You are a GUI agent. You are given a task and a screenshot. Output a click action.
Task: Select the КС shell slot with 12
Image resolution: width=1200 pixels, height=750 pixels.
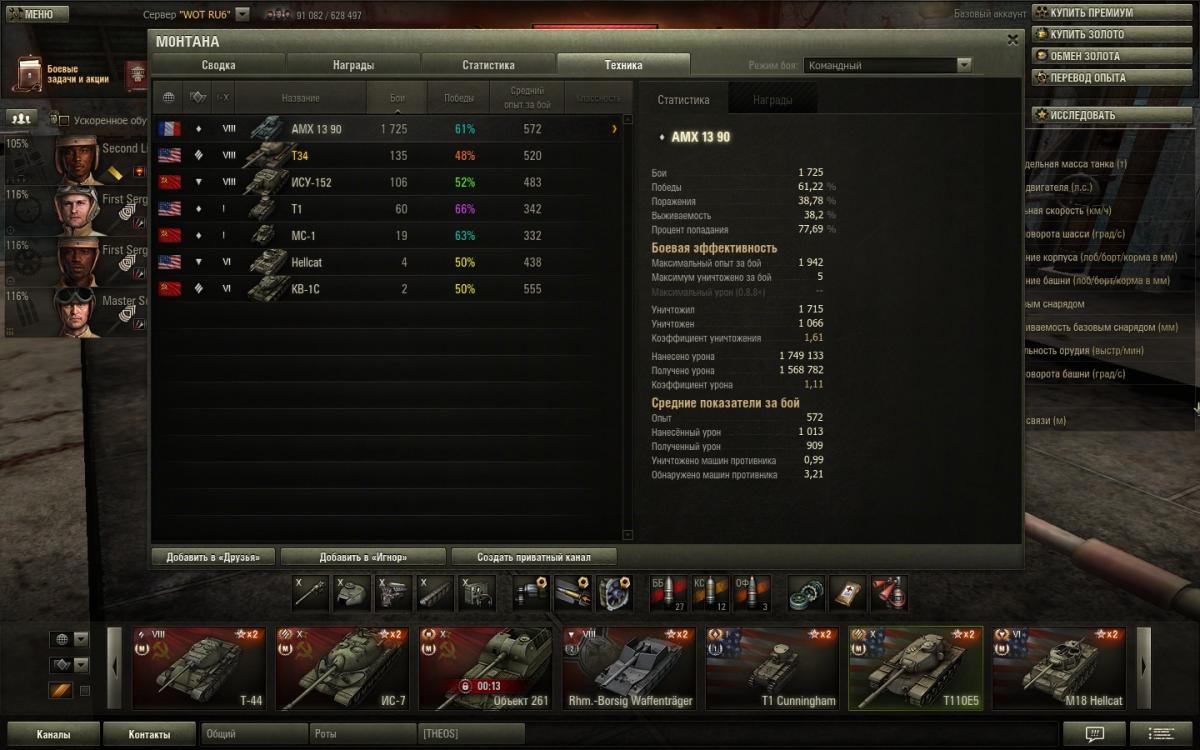(710, 593)
